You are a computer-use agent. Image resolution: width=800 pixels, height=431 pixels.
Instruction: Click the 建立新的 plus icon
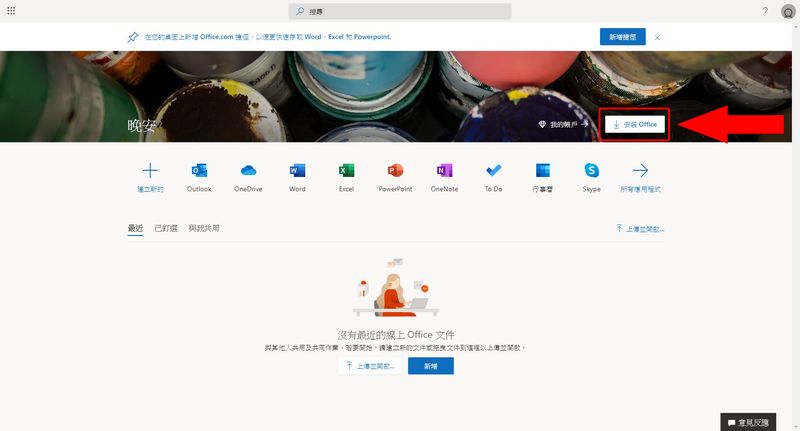[x=150, y=170]
